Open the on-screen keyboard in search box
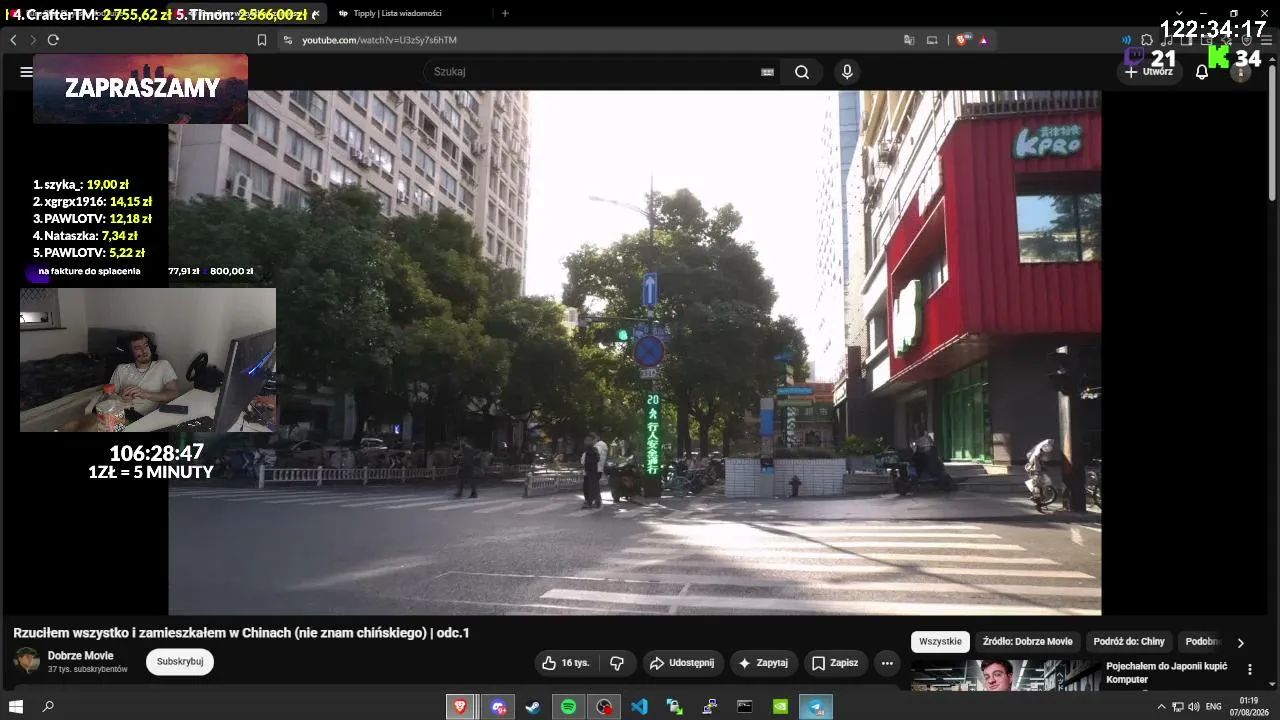The image size is (1280, 720). pos(768,72)
